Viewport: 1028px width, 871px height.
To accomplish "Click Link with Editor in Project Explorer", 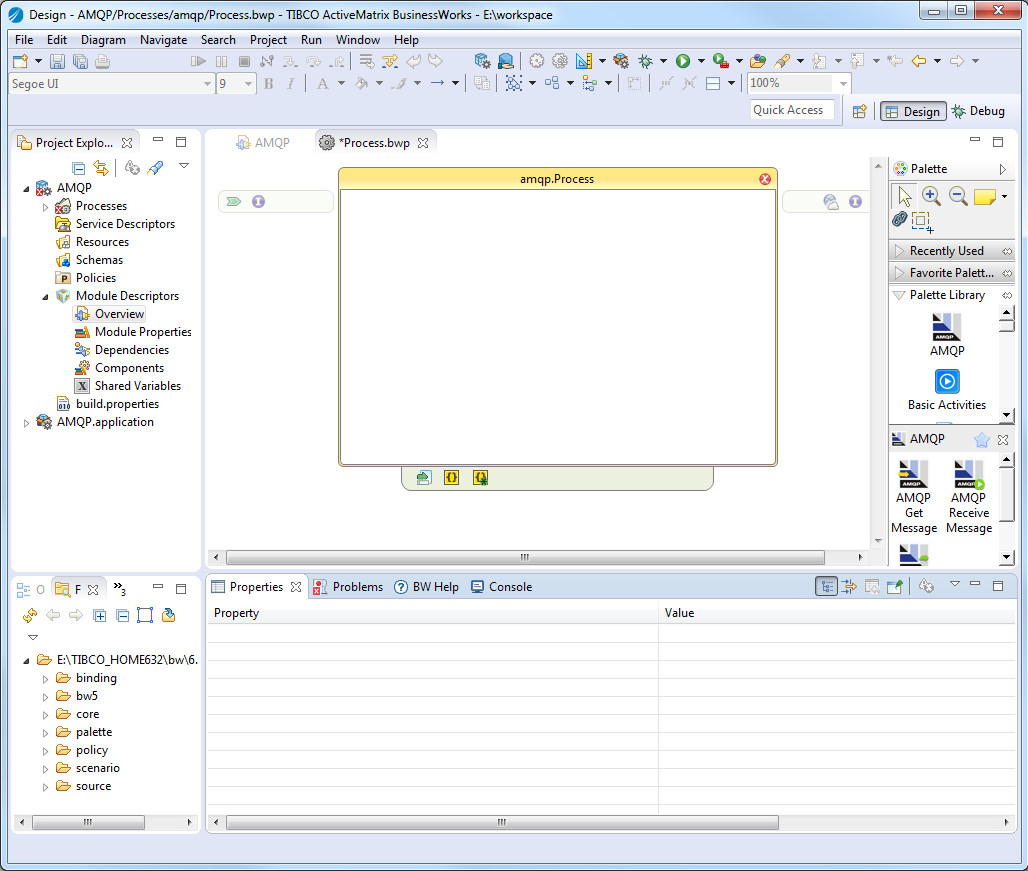I will tap(101, 168).
